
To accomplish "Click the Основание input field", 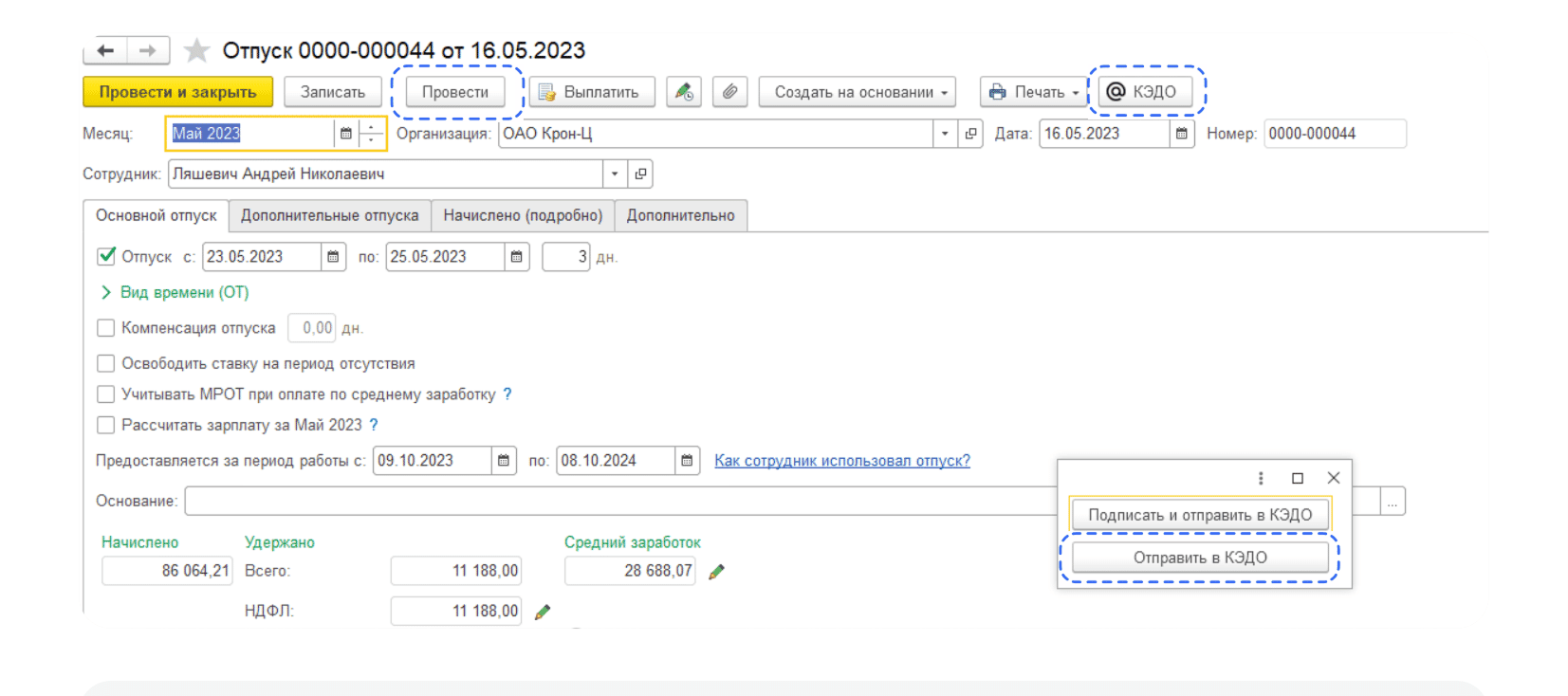I will coord(617,501).
